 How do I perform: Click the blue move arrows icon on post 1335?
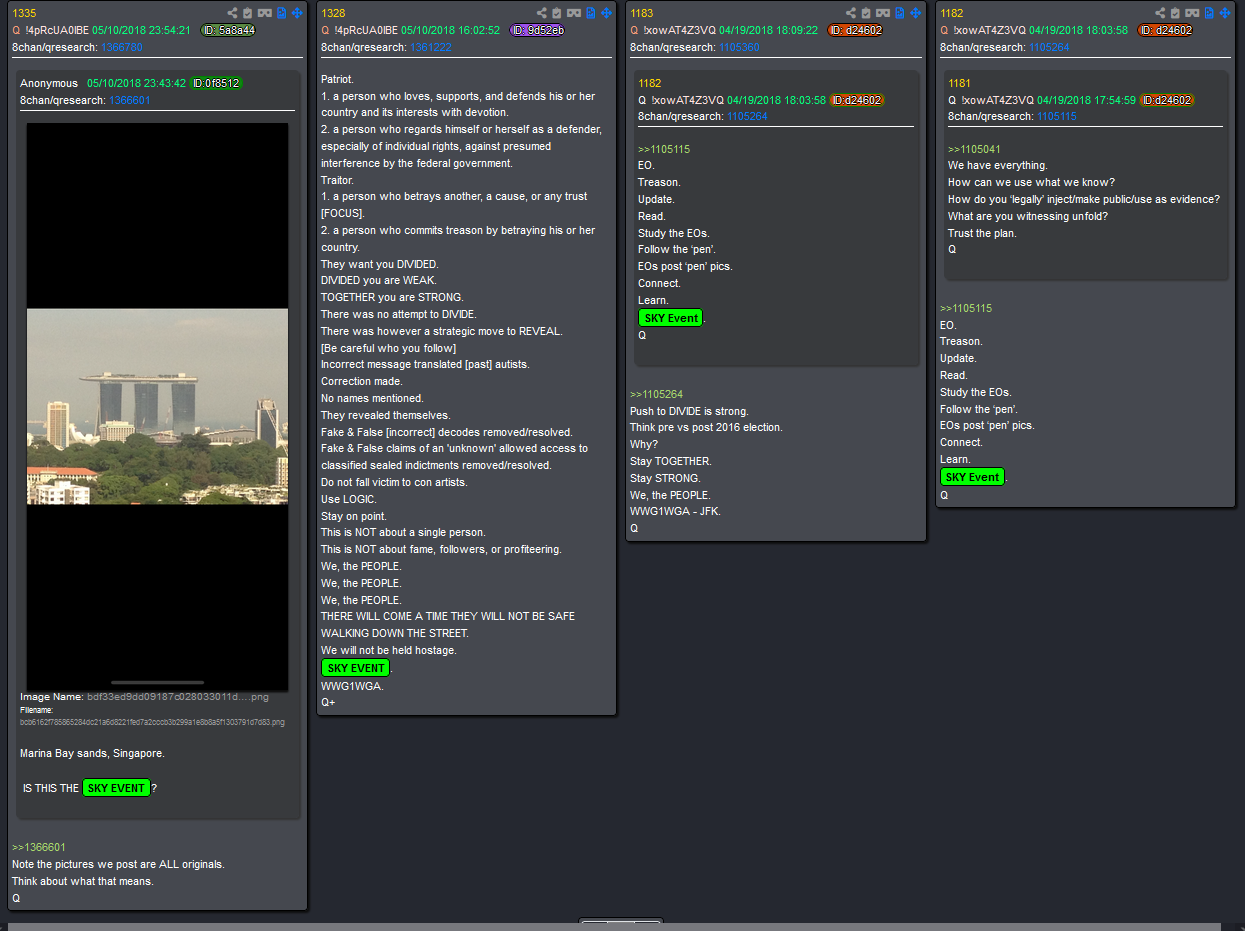297,13
